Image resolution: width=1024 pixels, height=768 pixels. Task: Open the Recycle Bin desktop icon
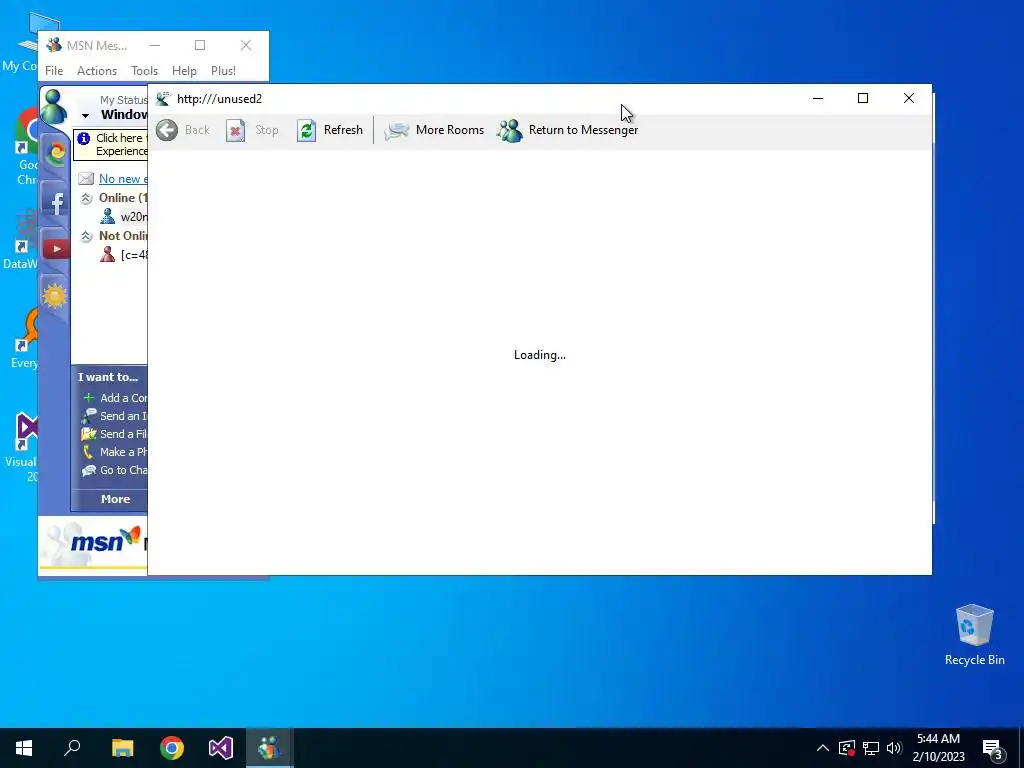click(974, 635)
